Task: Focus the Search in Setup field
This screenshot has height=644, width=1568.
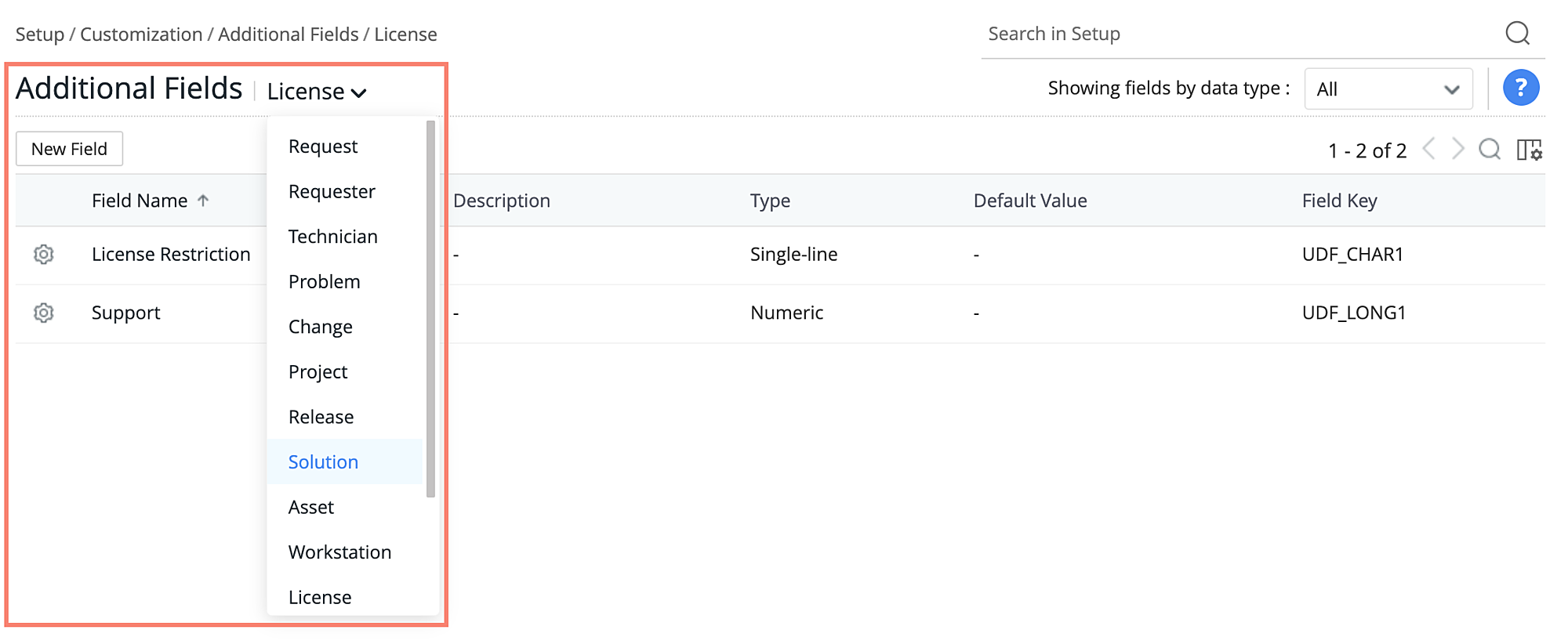Action: tap(1239, 34)
